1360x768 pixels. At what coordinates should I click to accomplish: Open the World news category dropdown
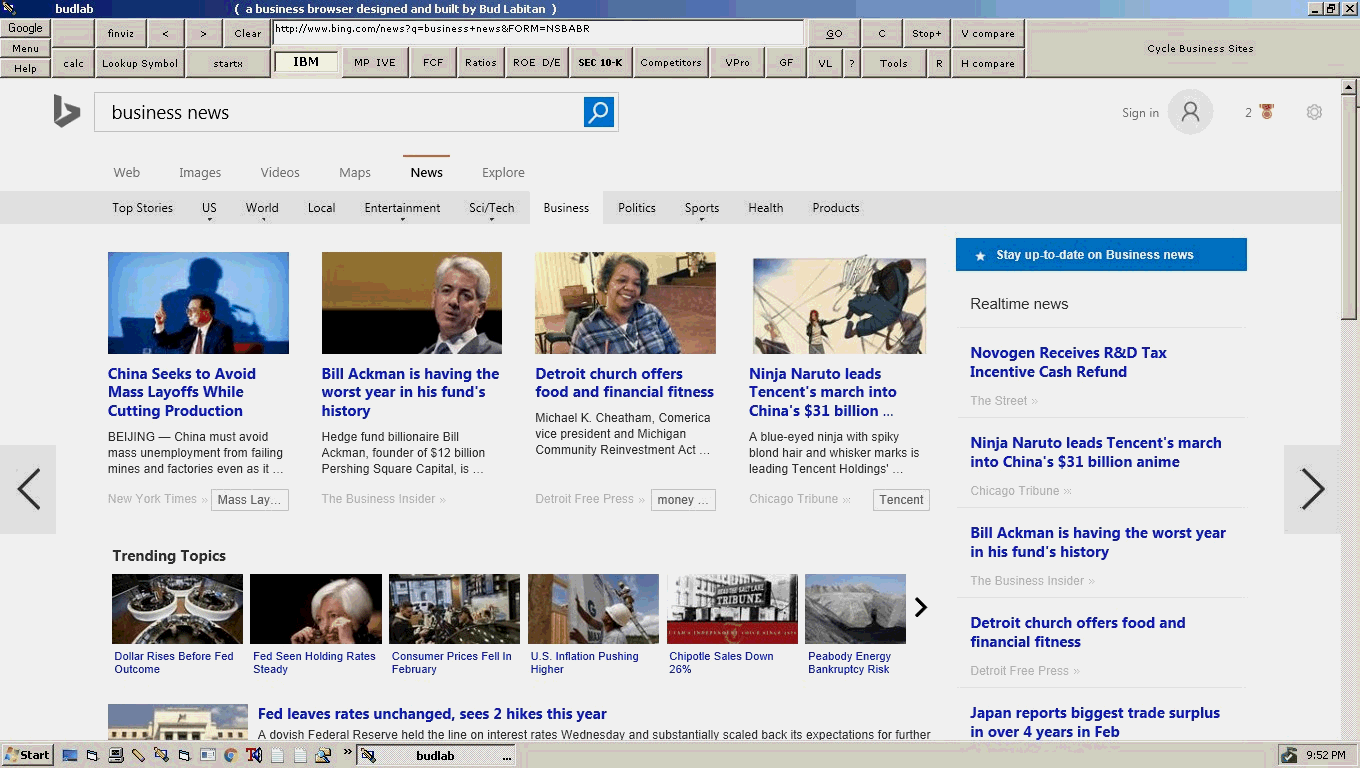tap(262, 208)
